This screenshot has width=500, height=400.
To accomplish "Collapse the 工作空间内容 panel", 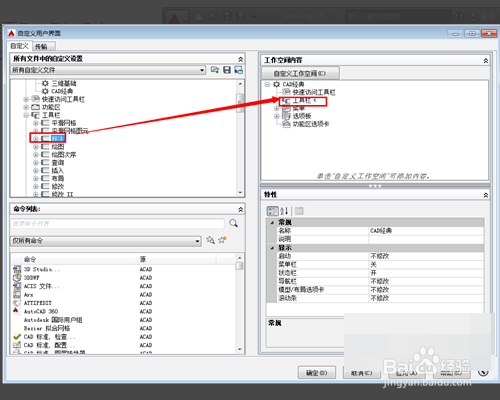I will tap(486, 61).
